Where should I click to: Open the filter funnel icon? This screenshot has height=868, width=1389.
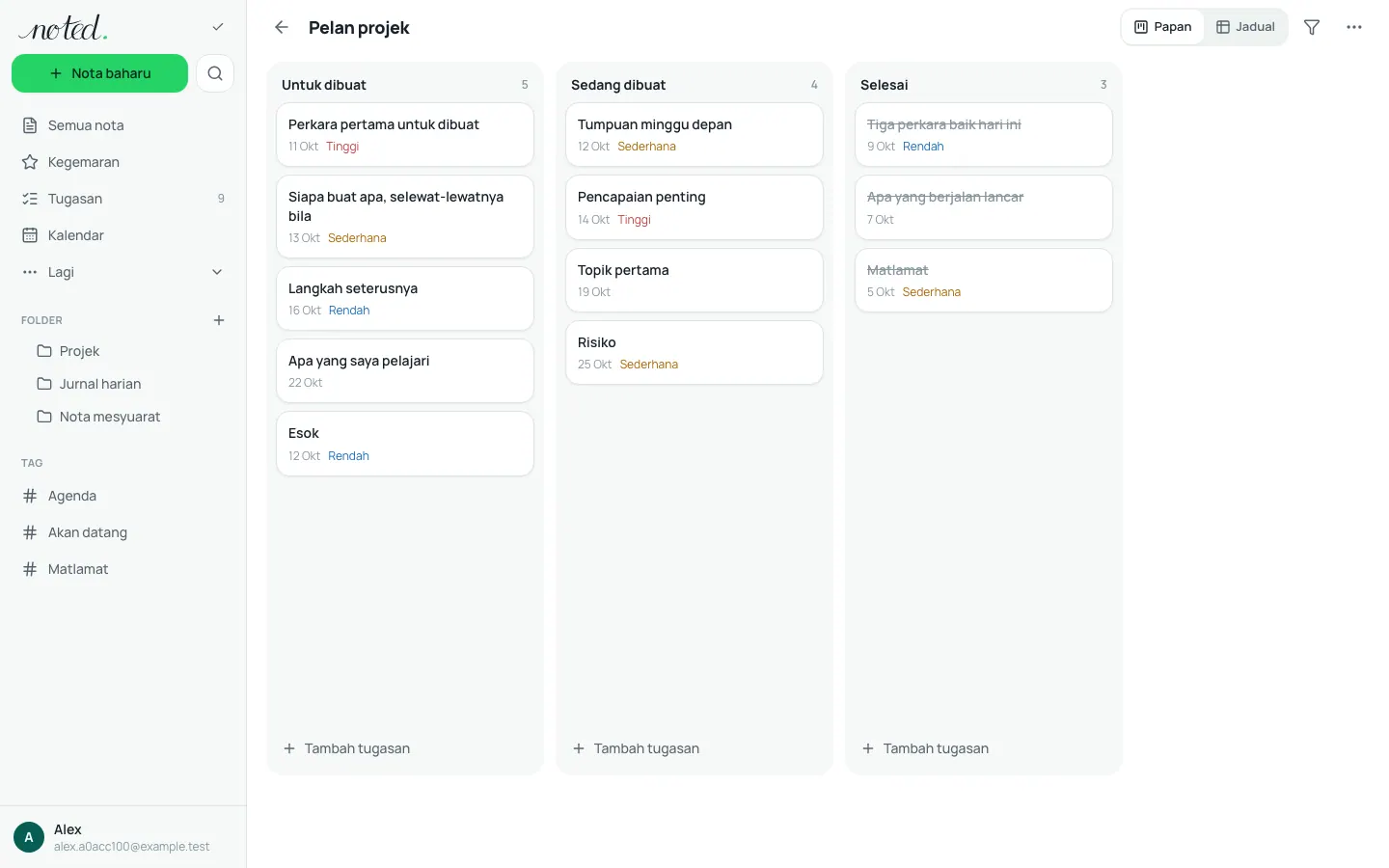[1312, 27]
